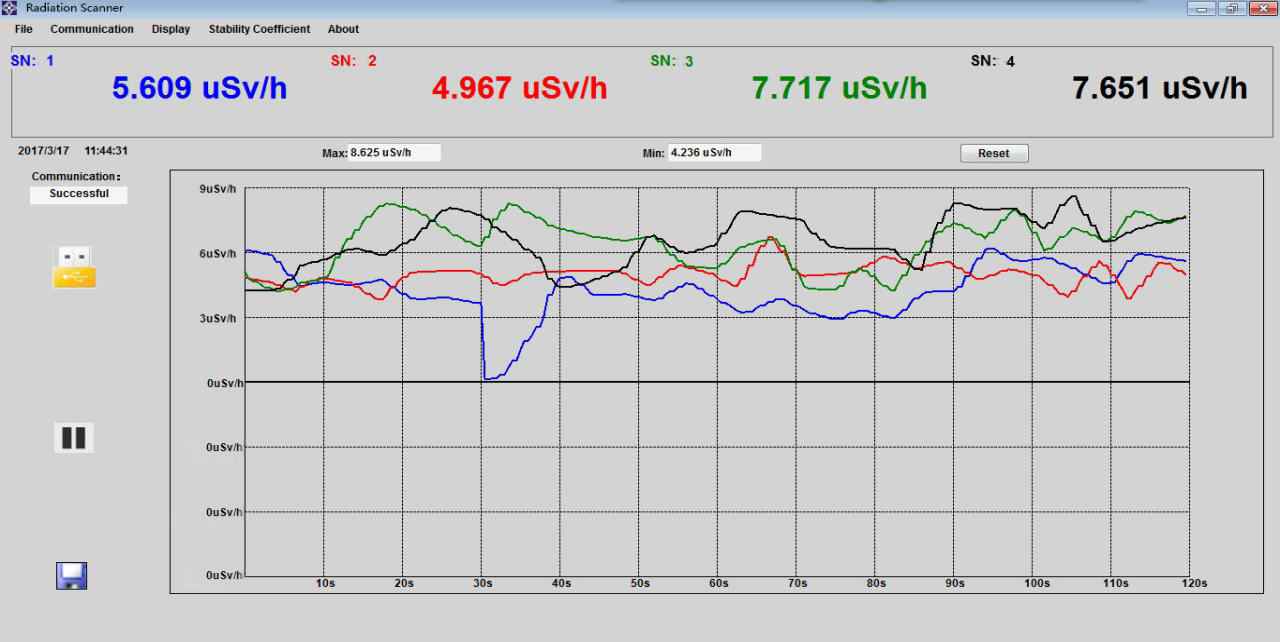1280x642 pixels.
Task: Select the blue reading 5.609 uSv/h
Action: point(200,88)
